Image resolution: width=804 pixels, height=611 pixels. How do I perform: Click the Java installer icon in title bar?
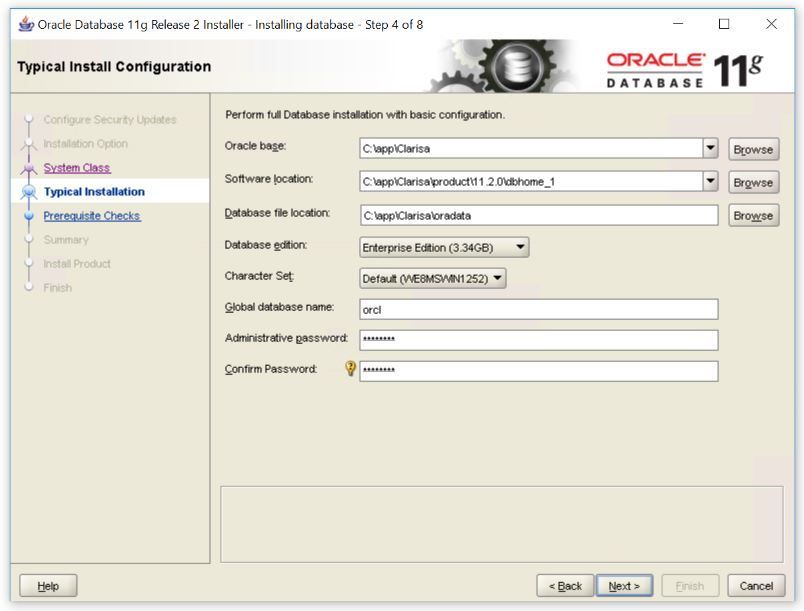coord(26,24)
